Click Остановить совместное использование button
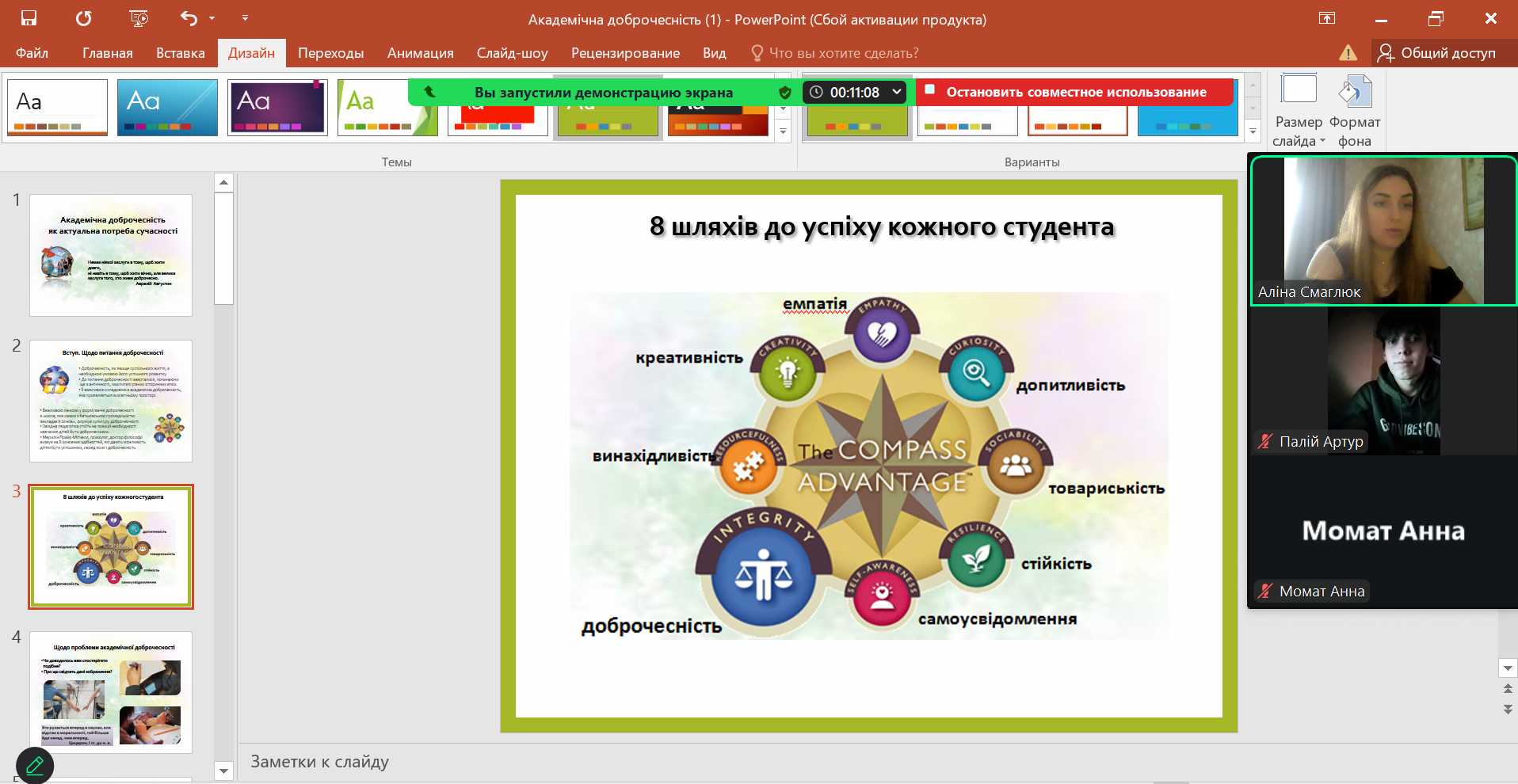 pyautogui.click(x=1075, y=92)
